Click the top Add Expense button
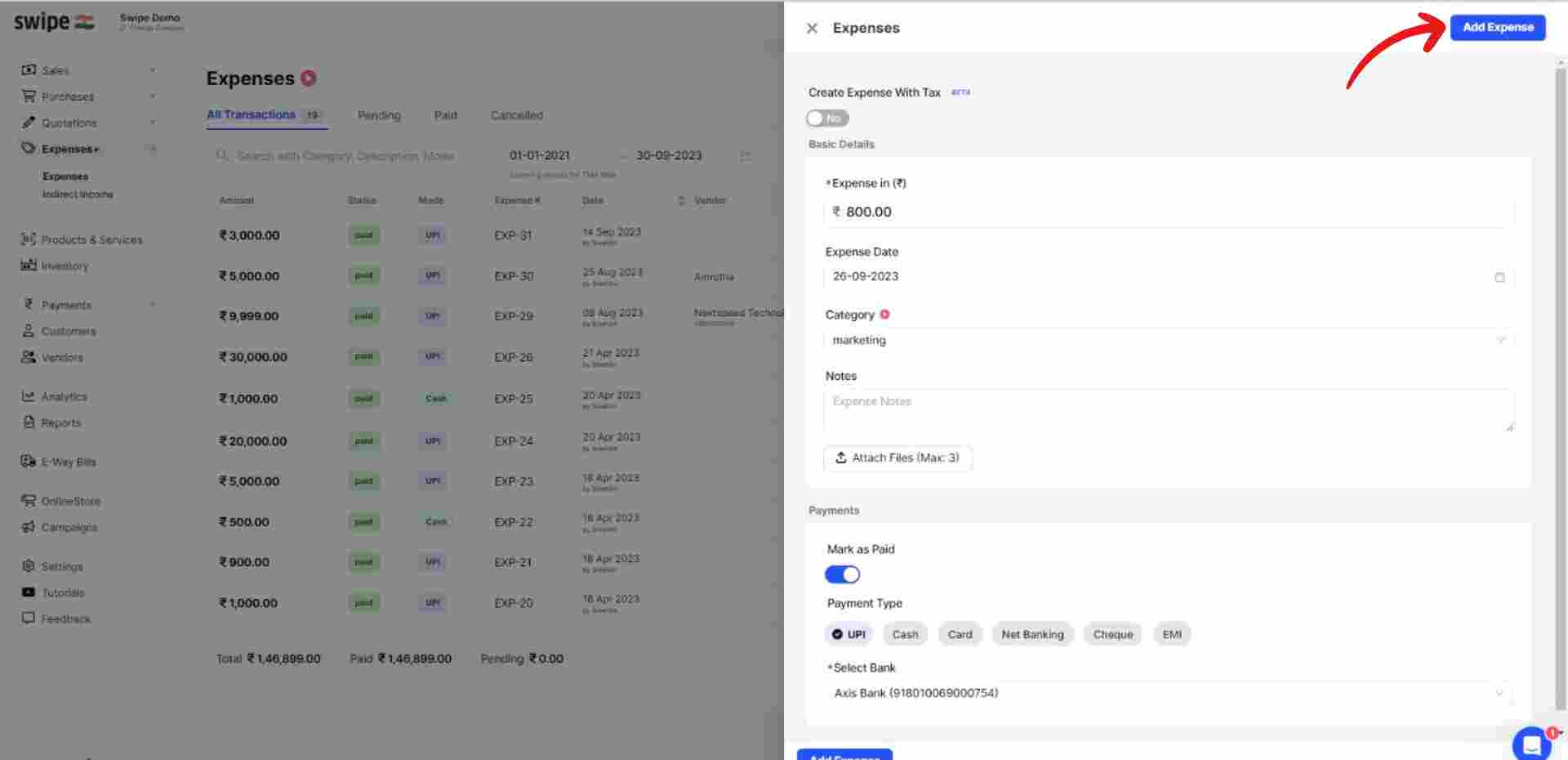The width and height of the screenshot is (1568, 760). 1498,27
